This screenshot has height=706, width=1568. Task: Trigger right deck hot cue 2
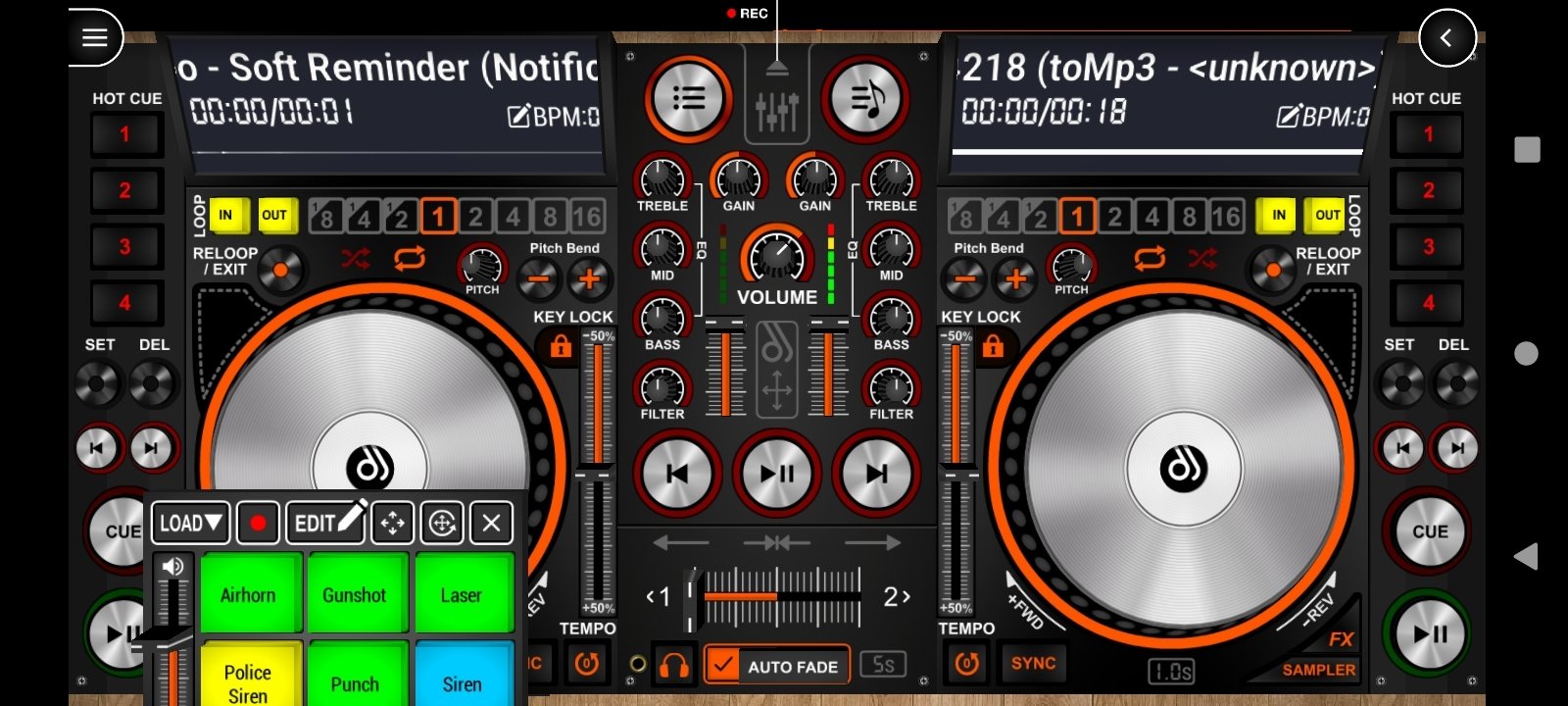[1428, 190]
